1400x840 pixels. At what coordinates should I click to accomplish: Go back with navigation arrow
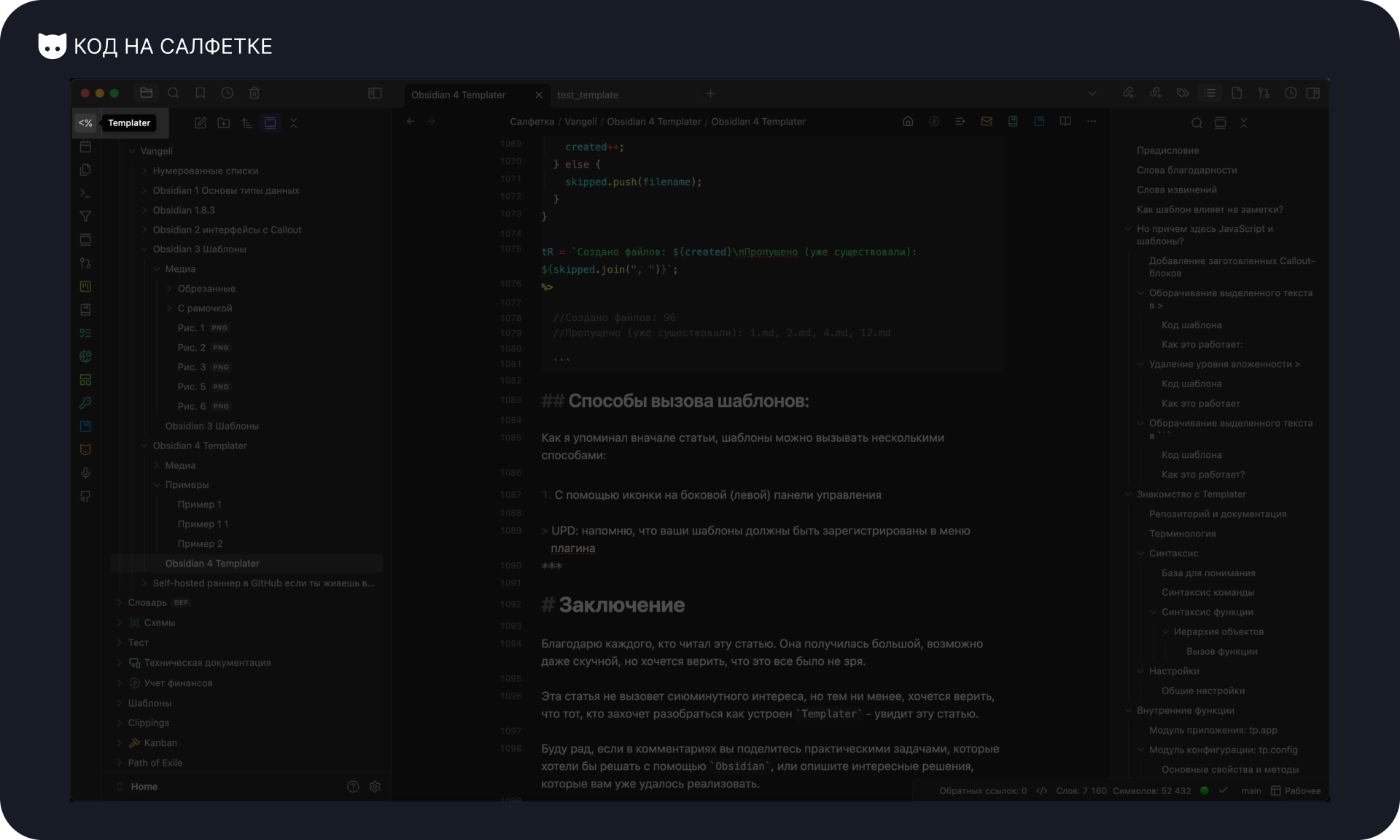click(411, 122)
